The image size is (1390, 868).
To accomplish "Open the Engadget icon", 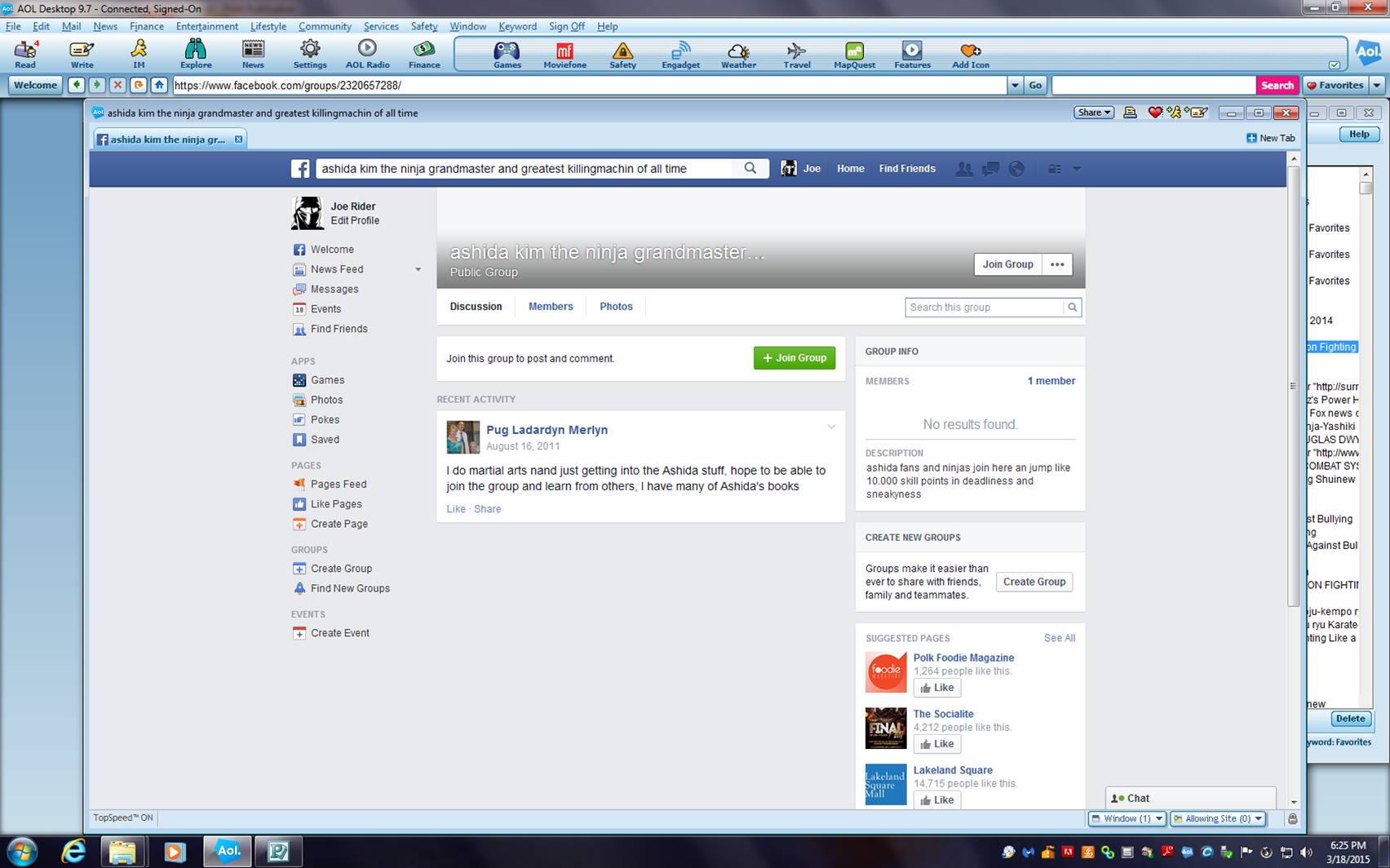I will [680, 55].
